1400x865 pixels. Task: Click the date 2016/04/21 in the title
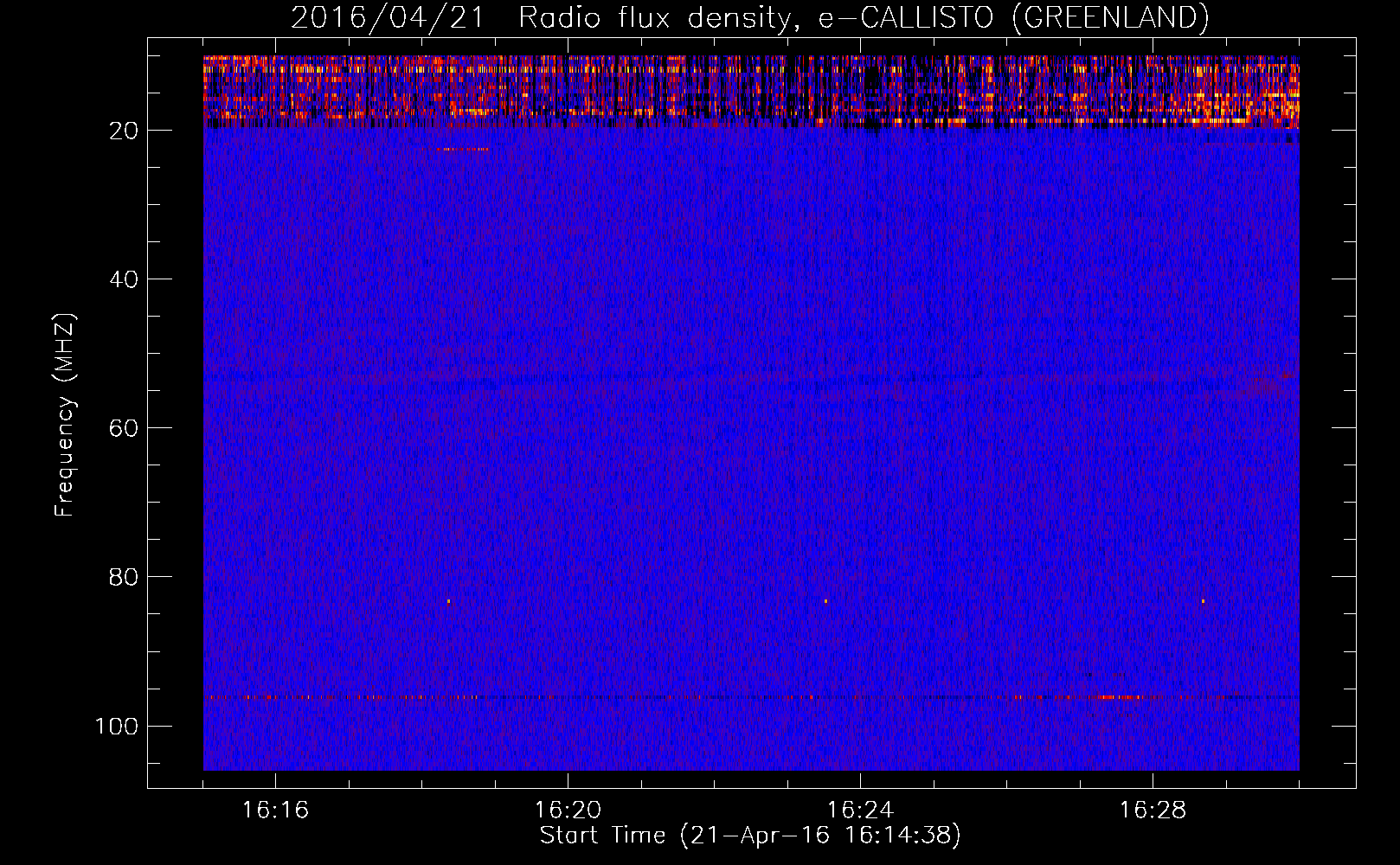387,17
